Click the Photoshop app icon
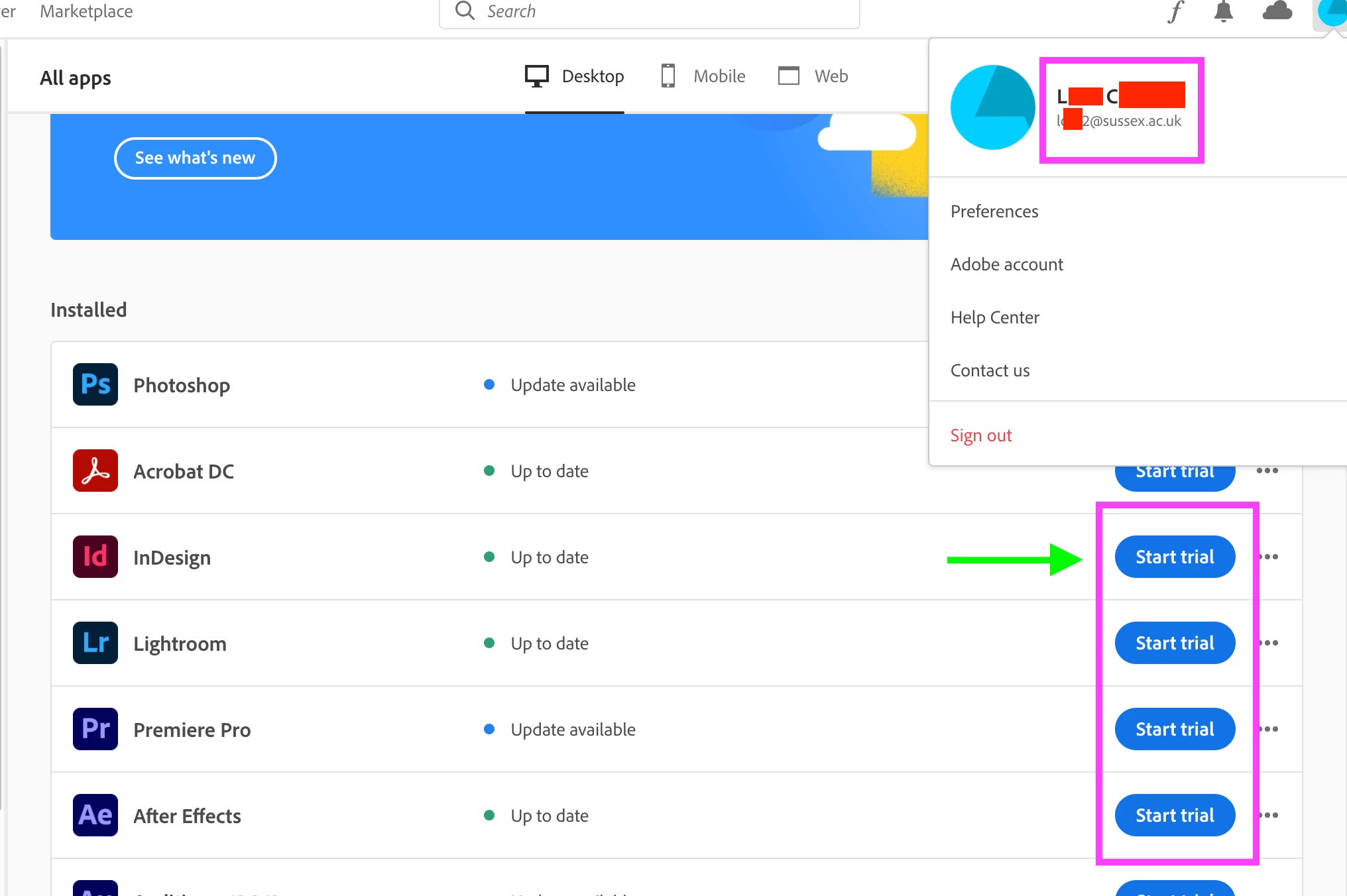 click(x=95, y=384)
